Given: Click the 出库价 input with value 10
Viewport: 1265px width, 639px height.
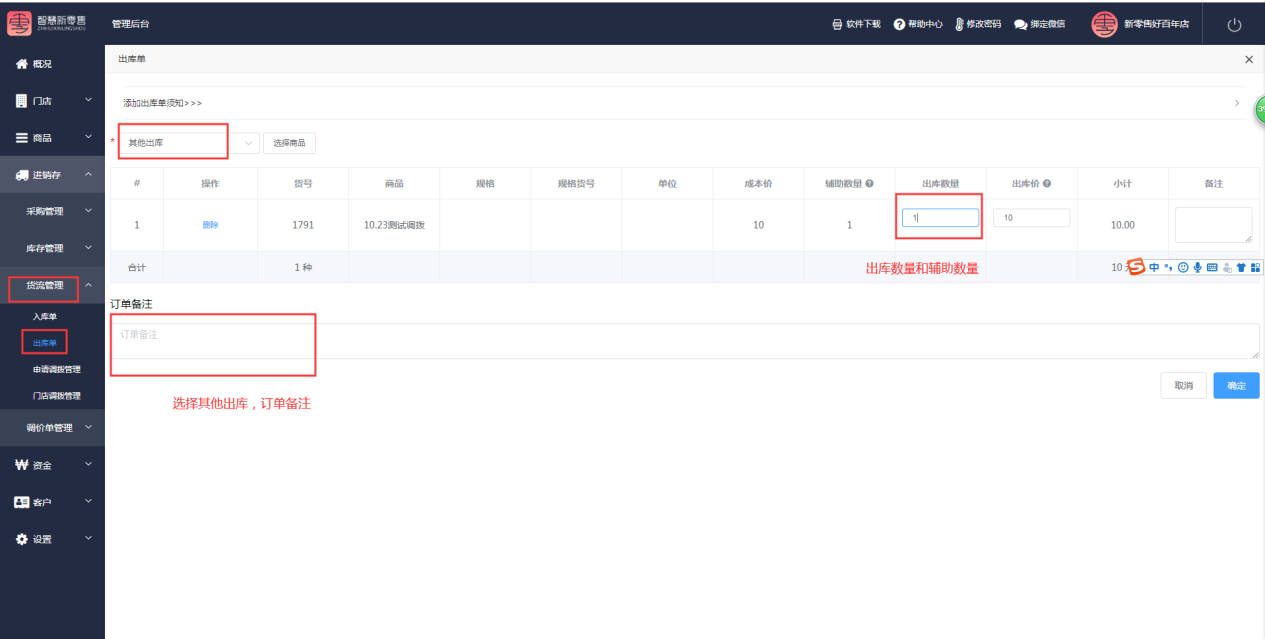Looking at the screenshot, I should pos(1032,217).
